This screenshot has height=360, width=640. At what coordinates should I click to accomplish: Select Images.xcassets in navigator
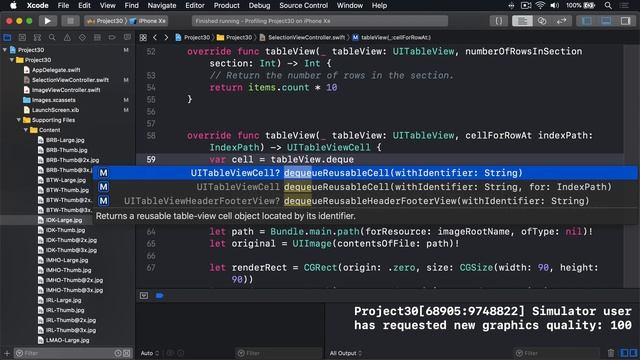(53, 100)
